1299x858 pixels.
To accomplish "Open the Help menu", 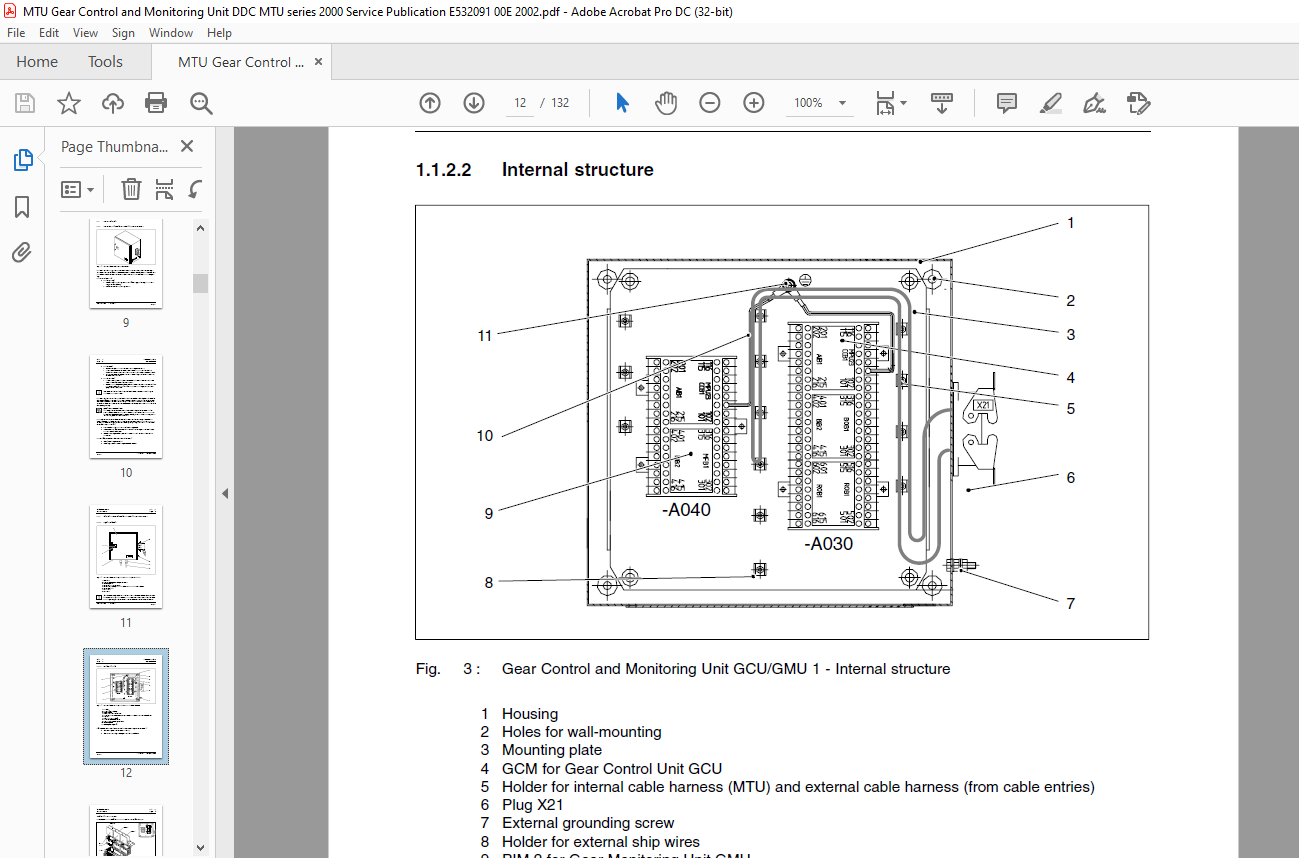I will 219,33.
